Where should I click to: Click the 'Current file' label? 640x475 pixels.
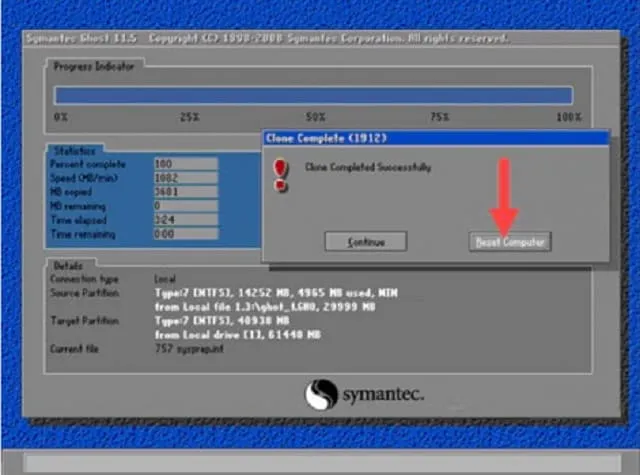pos(74,349)
